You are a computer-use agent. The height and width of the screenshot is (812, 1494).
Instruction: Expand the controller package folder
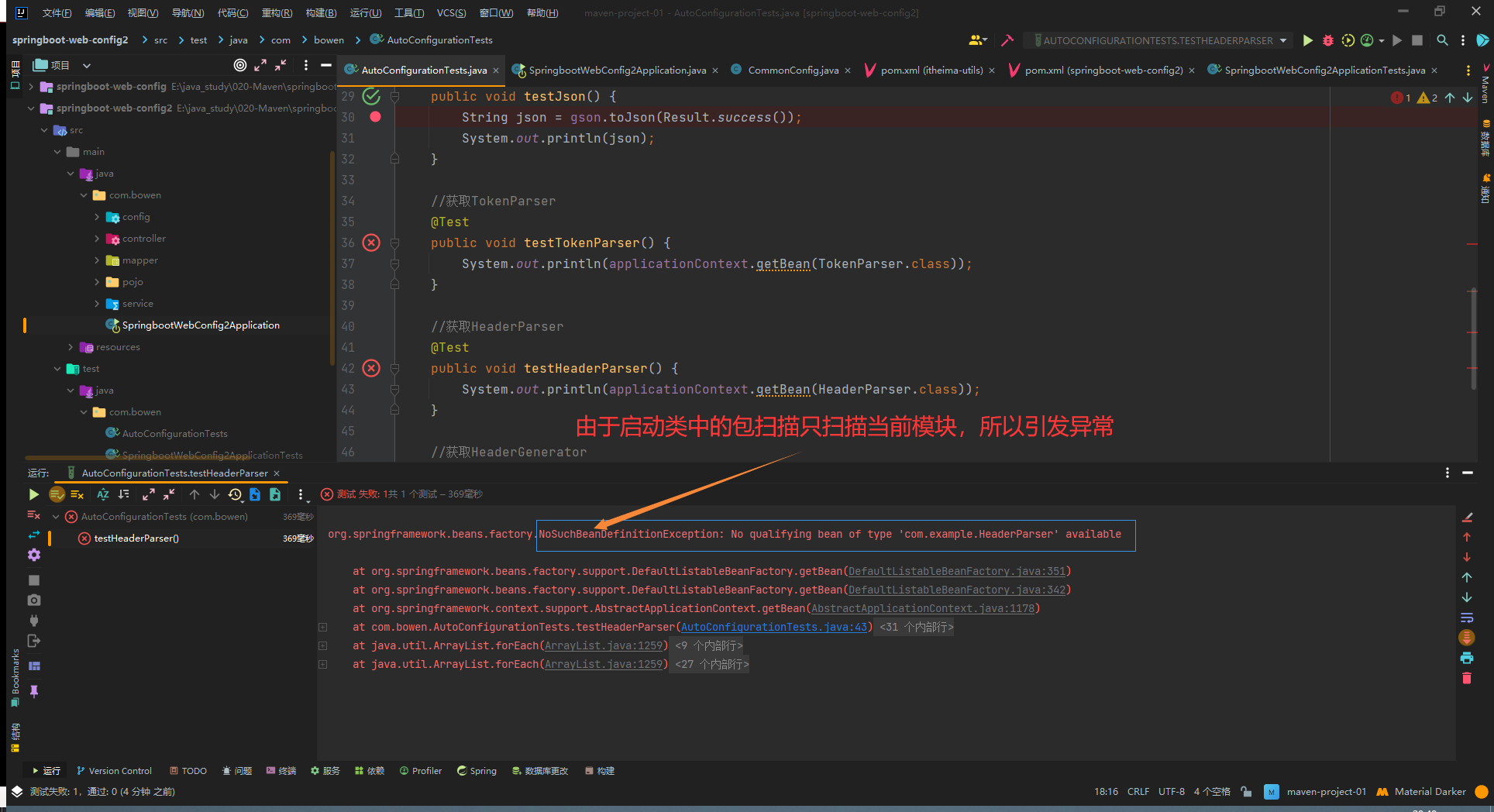96,239
